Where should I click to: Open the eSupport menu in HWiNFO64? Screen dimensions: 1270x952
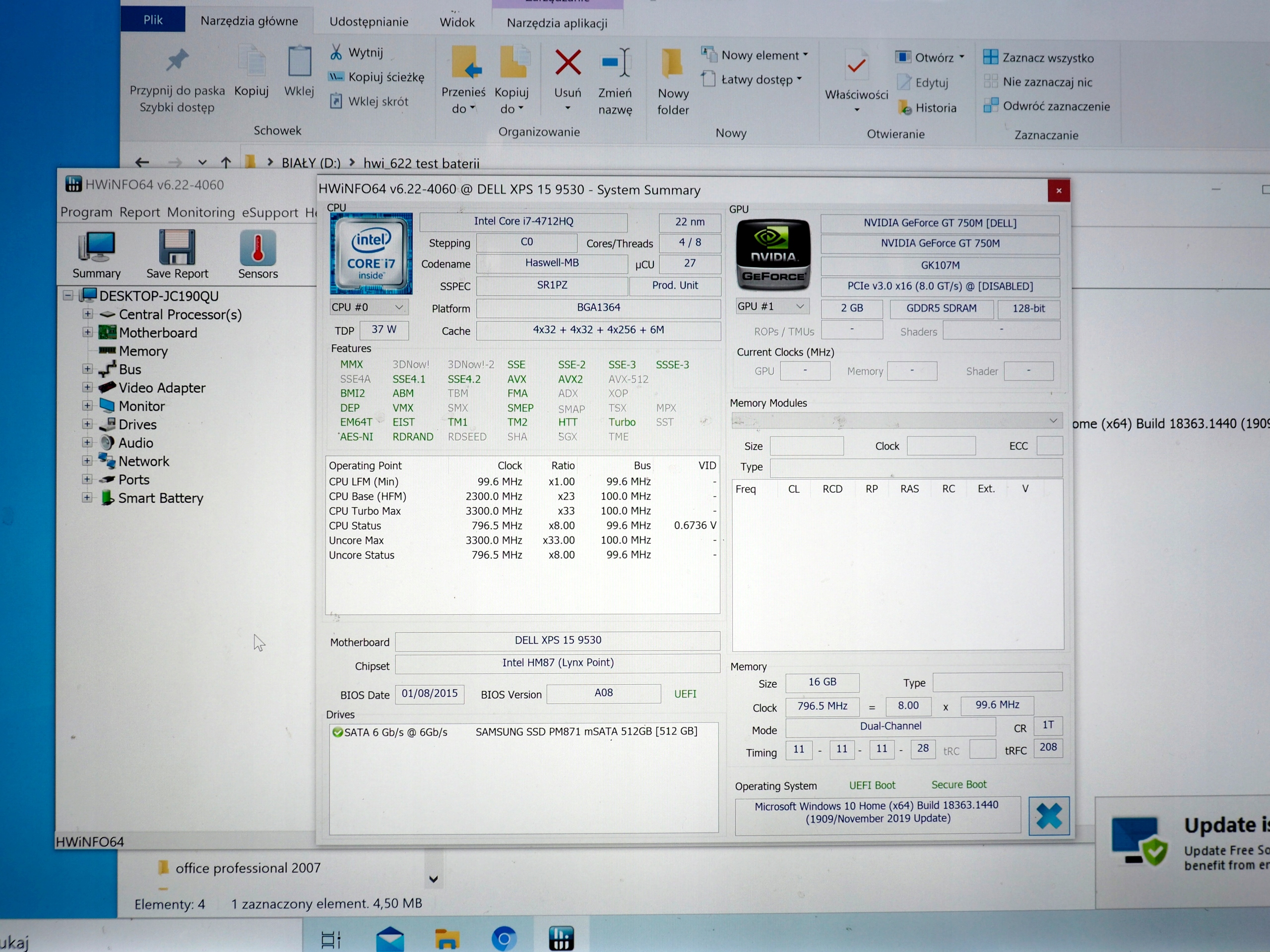point(270,212)
